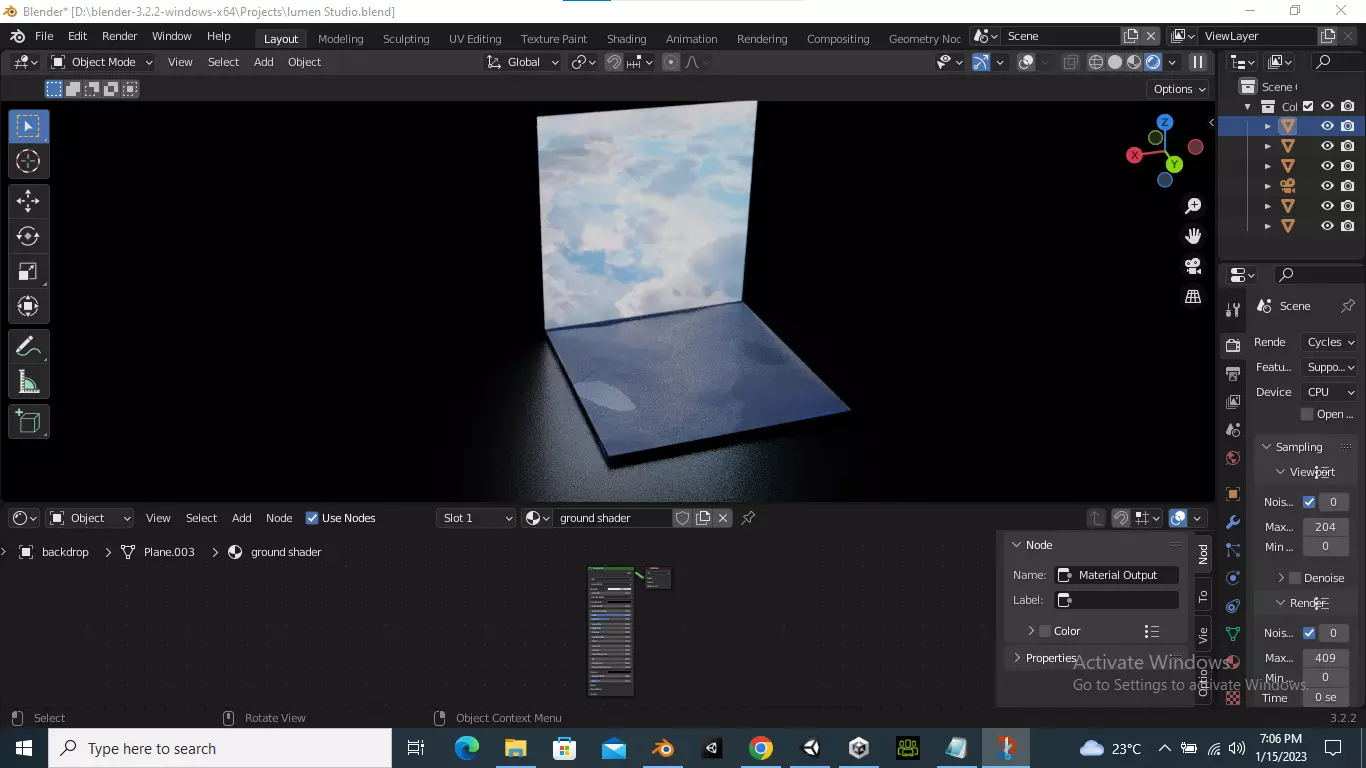Image resolution: width=1366 pixels, height=768 pixels.
Task: Toggle camera view in viewport
Action: [x=1193, y=266]
